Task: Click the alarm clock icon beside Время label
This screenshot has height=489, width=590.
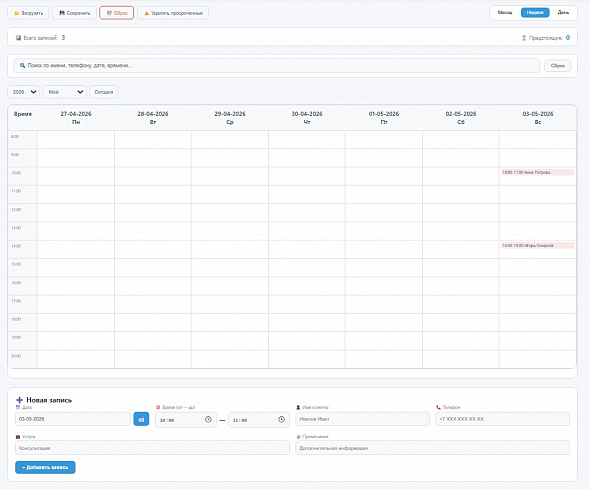Action: (158, 407)
